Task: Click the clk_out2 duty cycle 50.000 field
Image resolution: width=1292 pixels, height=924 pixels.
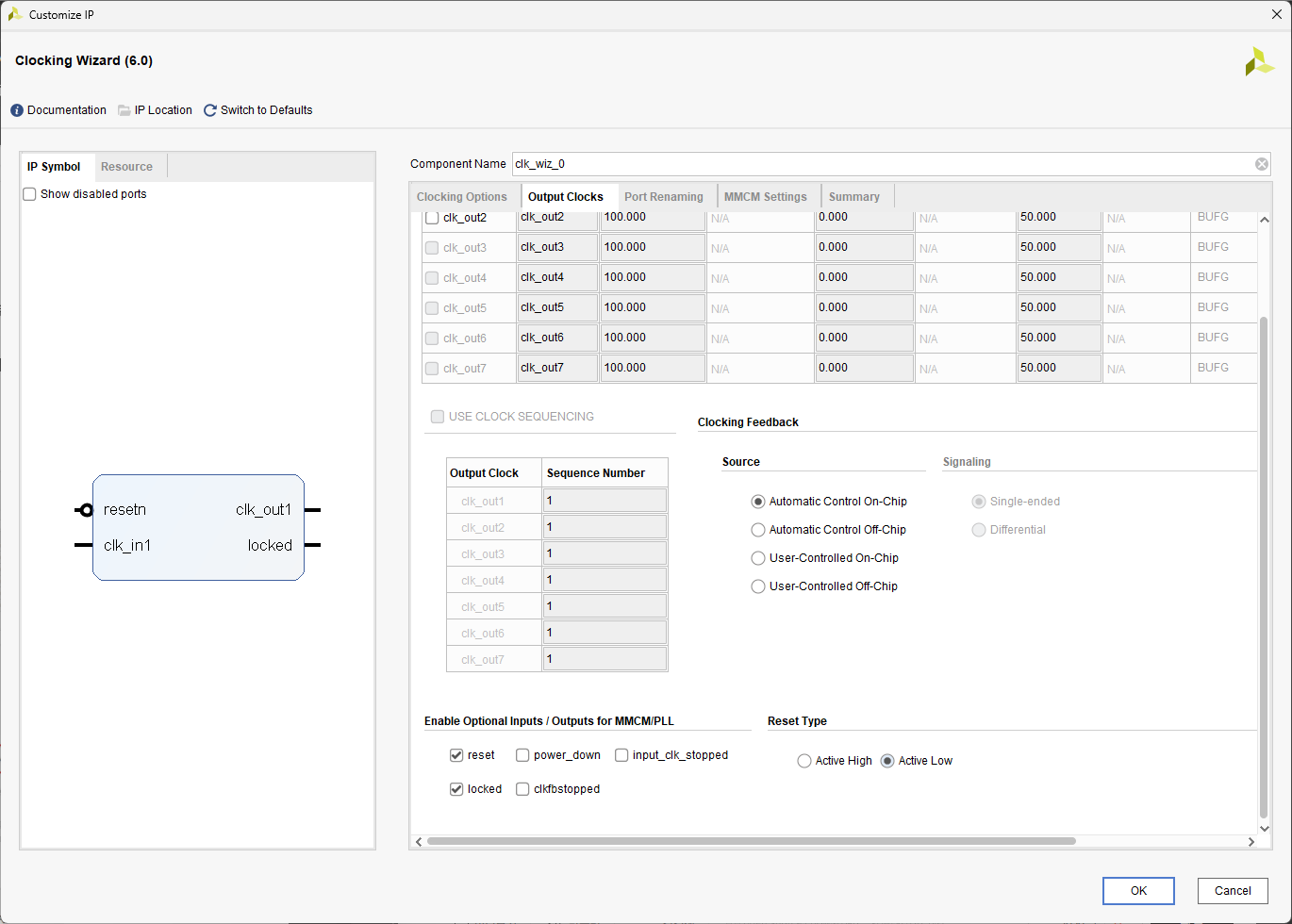Action: tap(1059, 219)
